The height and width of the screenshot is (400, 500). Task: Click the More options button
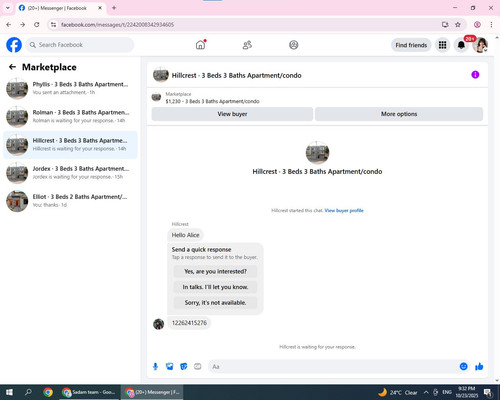[399, 114]
